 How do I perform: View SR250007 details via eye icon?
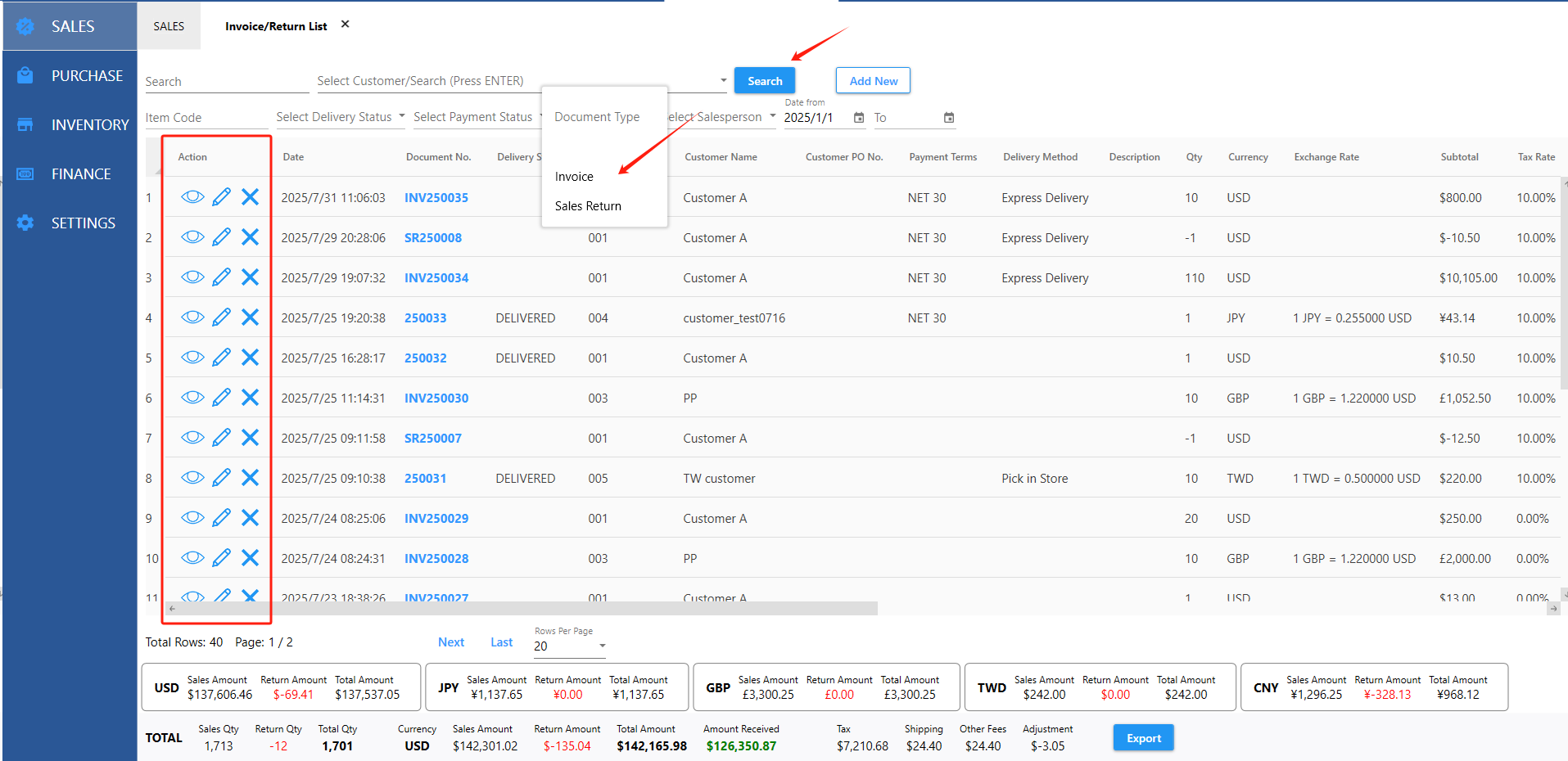click(x=192, y=438)
